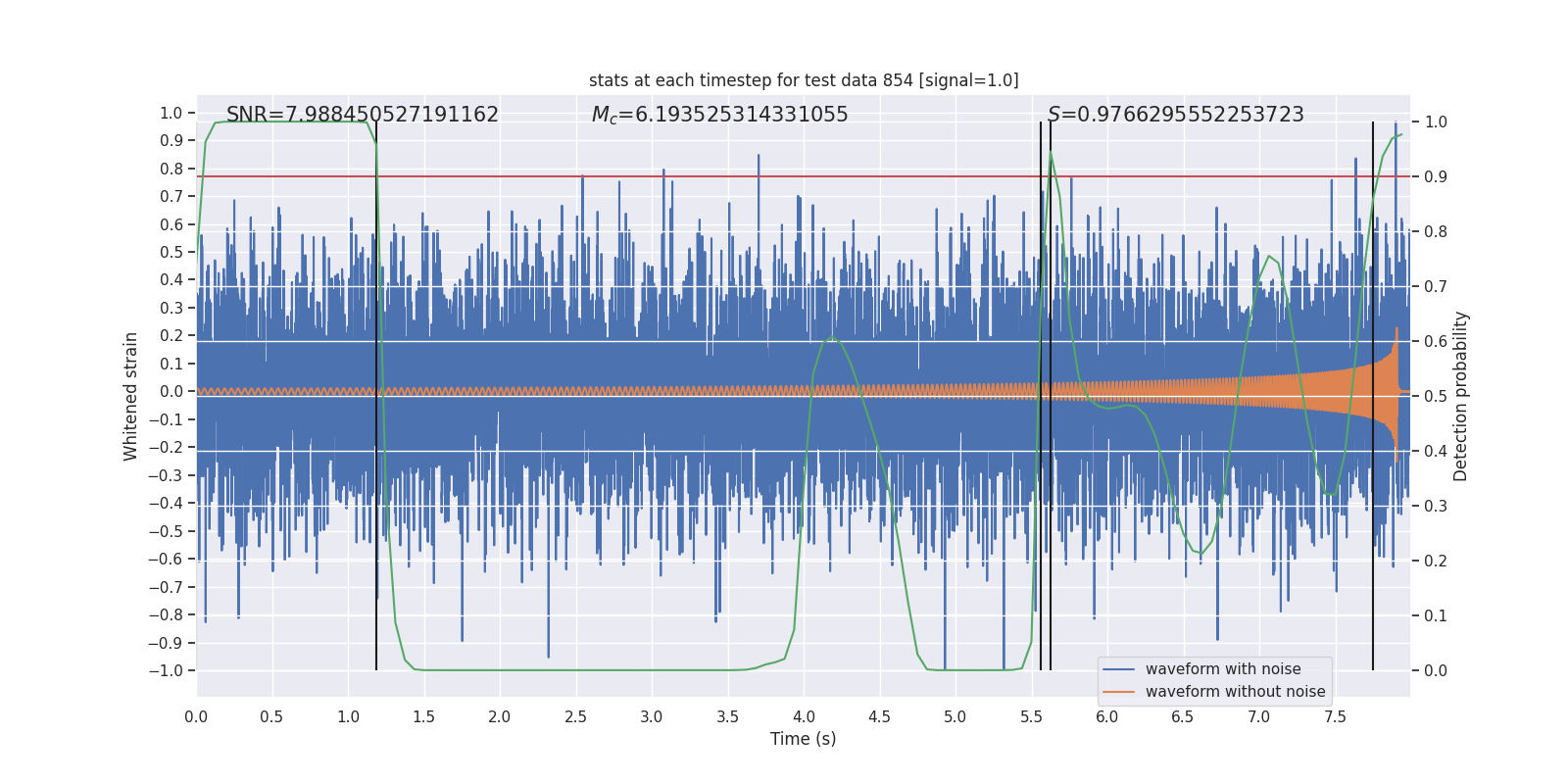Click legend entry 'waveform without noise'
The height and width of the screenshot is (784, 1568).
(1235, 692)
